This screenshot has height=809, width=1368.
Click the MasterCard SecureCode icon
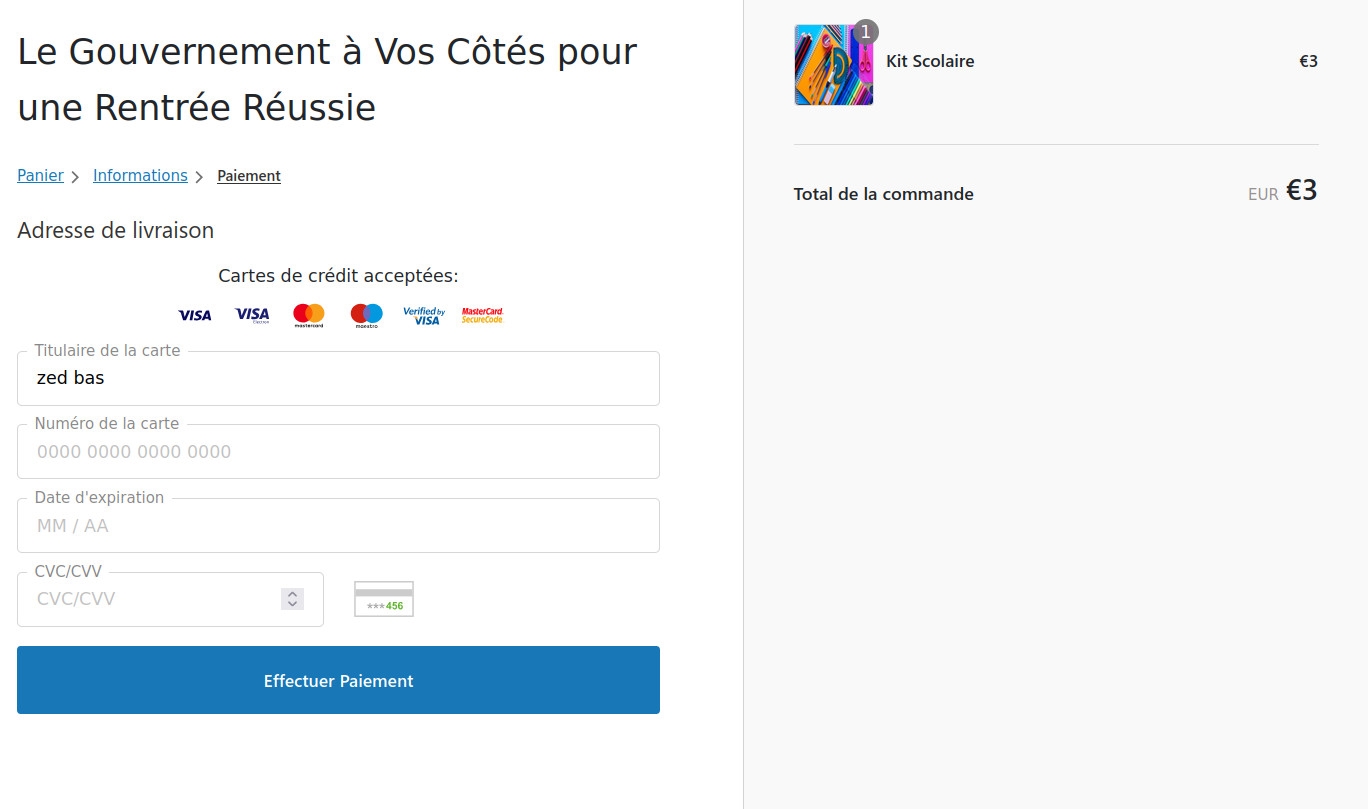tap(482, 314)
